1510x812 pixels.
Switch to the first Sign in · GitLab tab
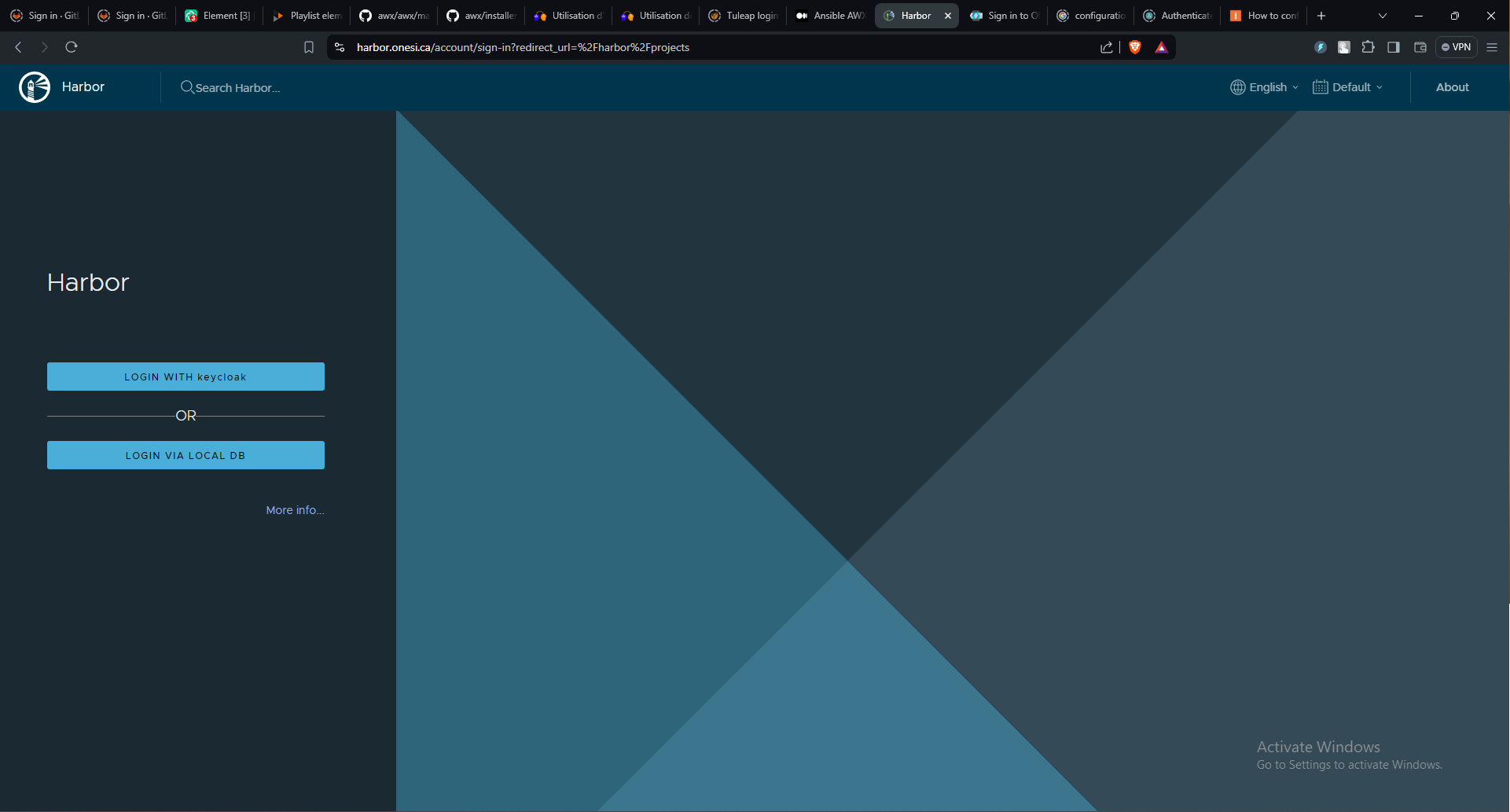tap(44, 16)
